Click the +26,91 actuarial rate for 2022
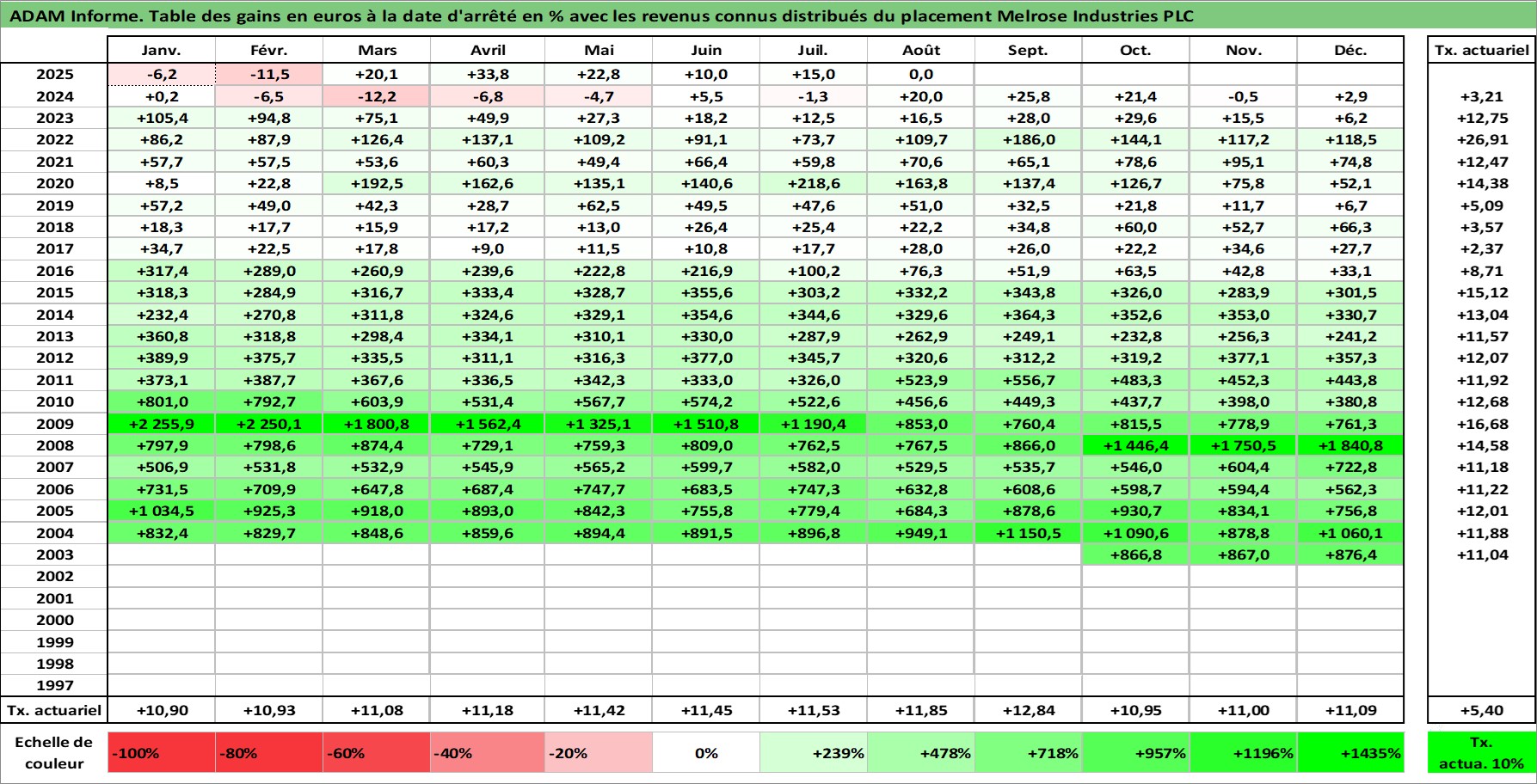 1482,139
